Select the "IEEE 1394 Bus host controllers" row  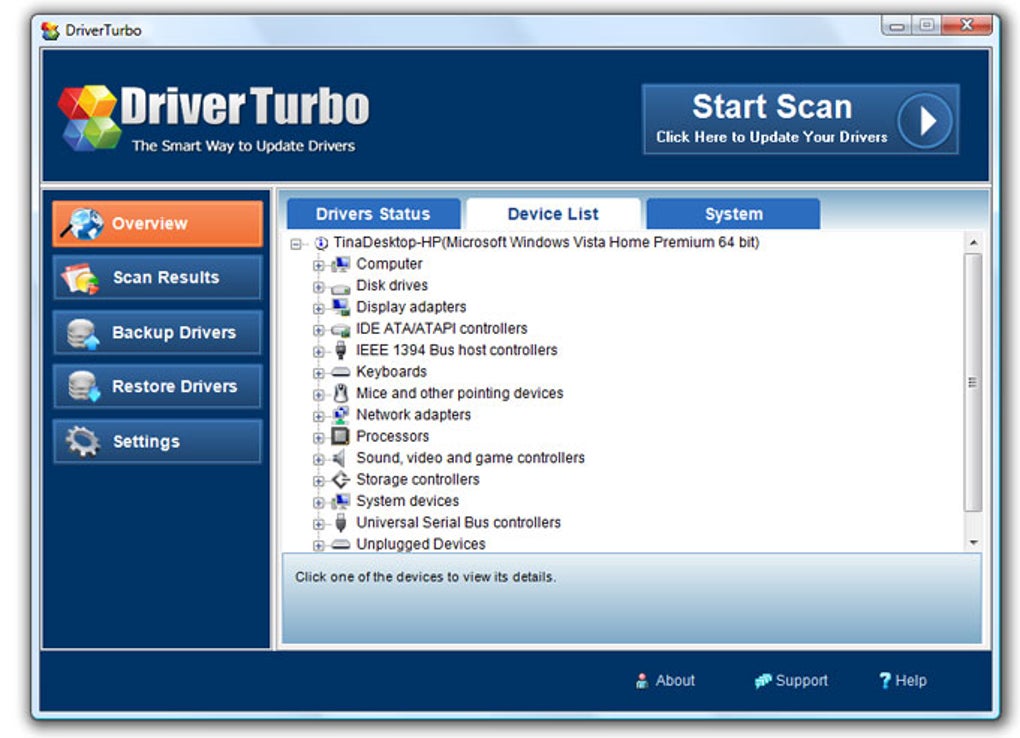click(457, 350)
